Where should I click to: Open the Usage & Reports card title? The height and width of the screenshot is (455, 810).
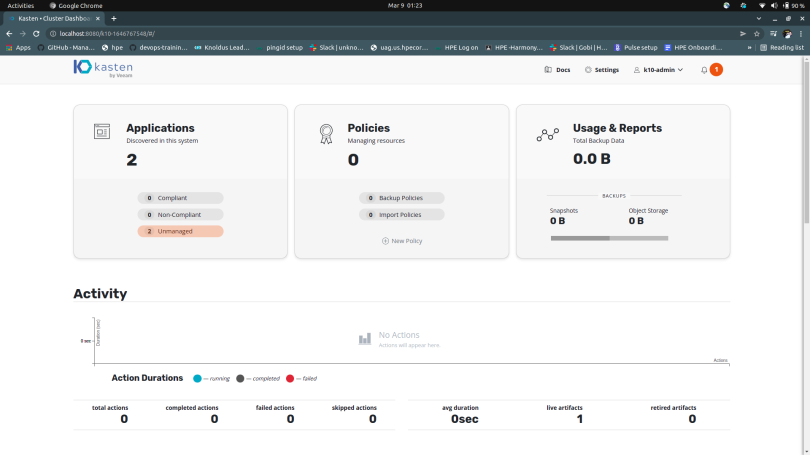pyautogui.click(x=617, y=128)
